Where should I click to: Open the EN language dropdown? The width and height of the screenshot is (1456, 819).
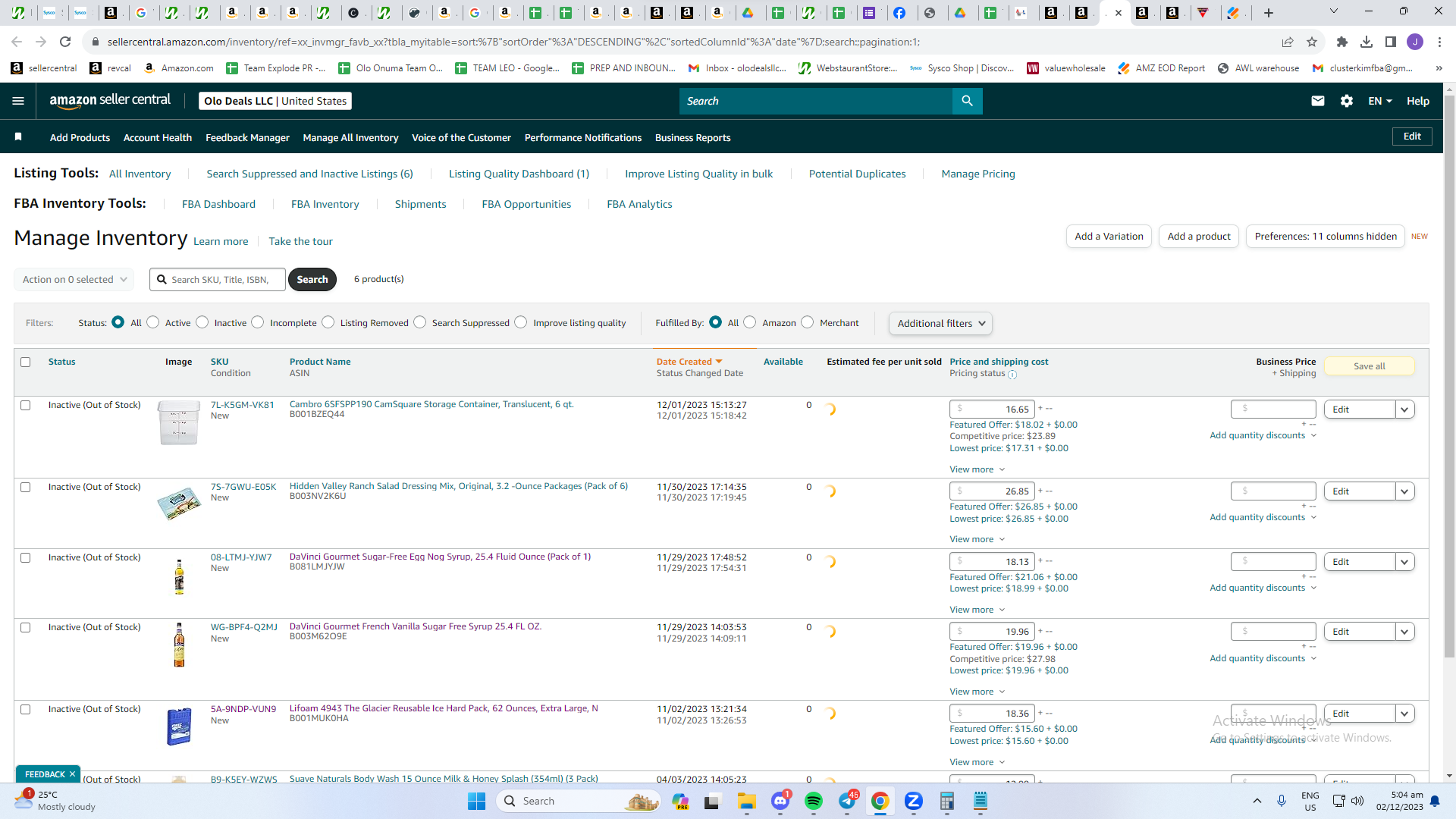[x=1380, y=101]
